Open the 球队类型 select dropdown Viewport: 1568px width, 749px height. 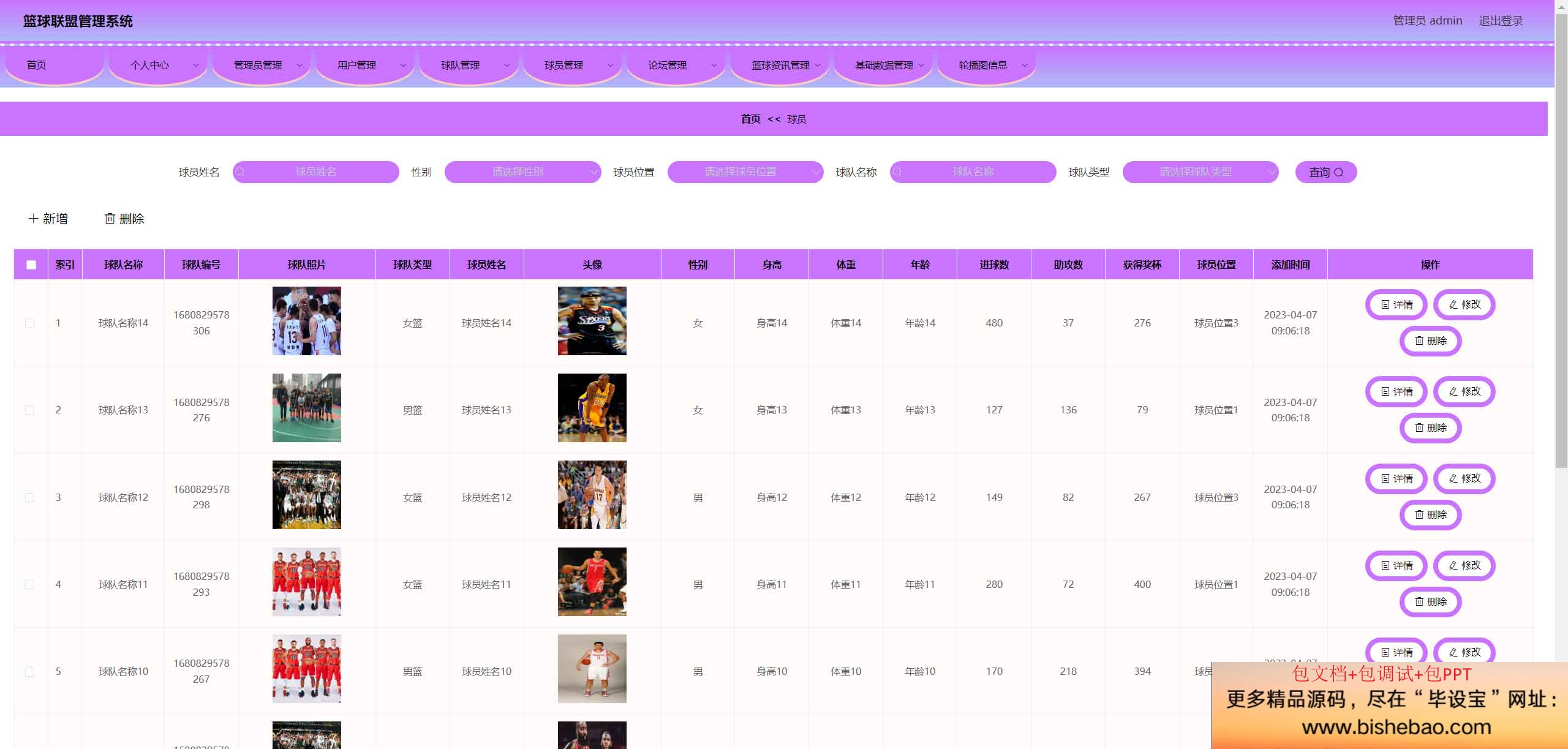click(1200, 172)
